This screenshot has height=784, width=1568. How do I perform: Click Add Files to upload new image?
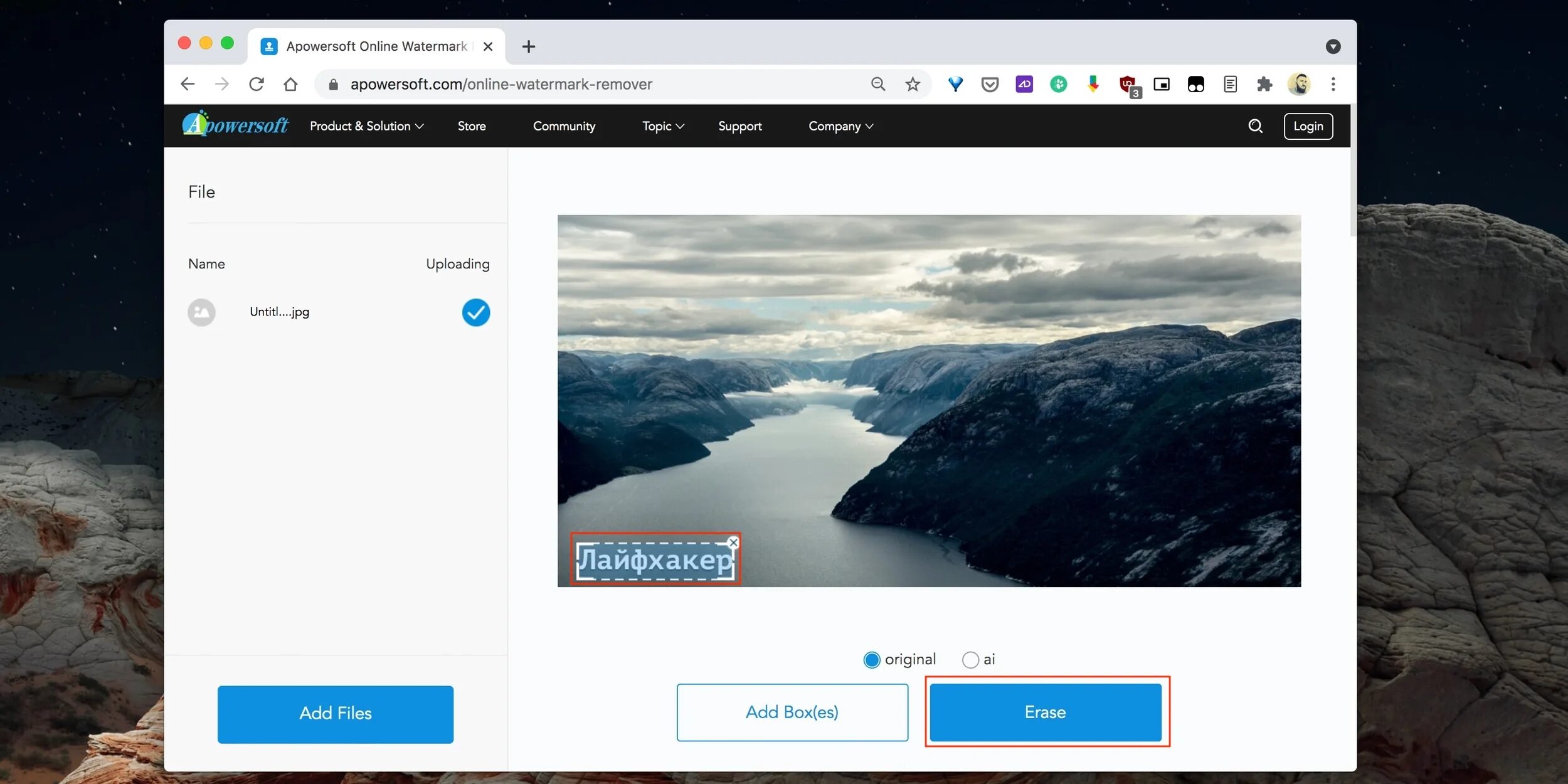(335, 714)
